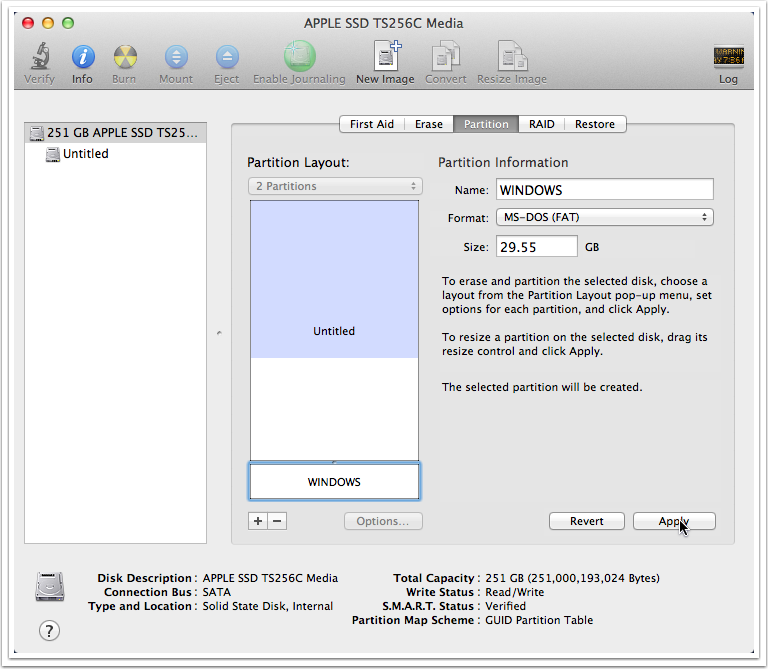
Task: Click the partition Name text field
Action: [604, 190]
